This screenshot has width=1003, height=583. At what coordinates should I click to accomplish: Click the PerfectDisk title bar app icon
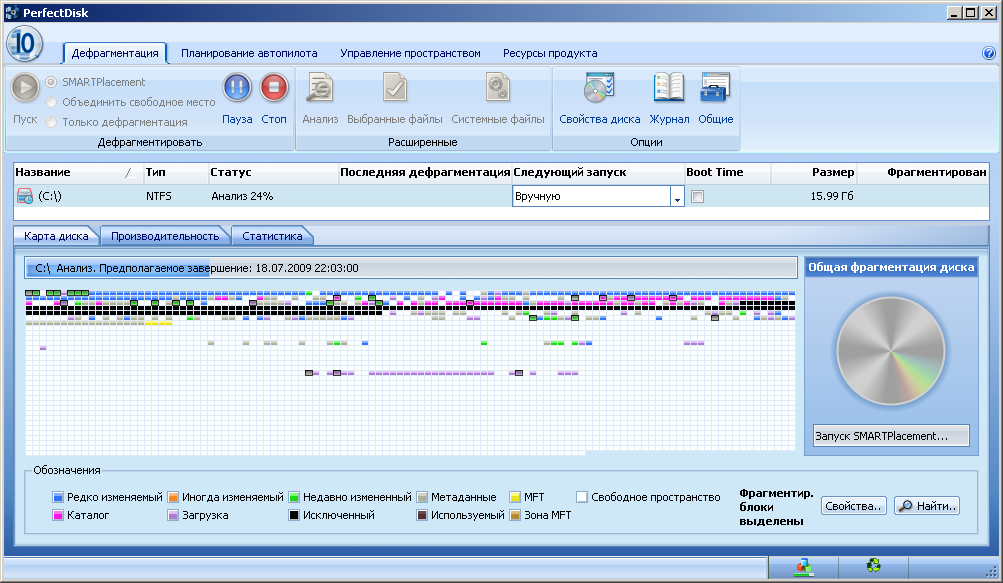coord(12,12)
